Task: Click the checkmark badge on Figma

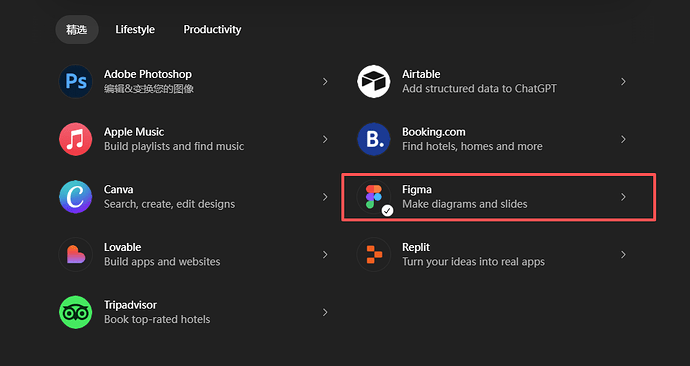Action: coord(387,211)
